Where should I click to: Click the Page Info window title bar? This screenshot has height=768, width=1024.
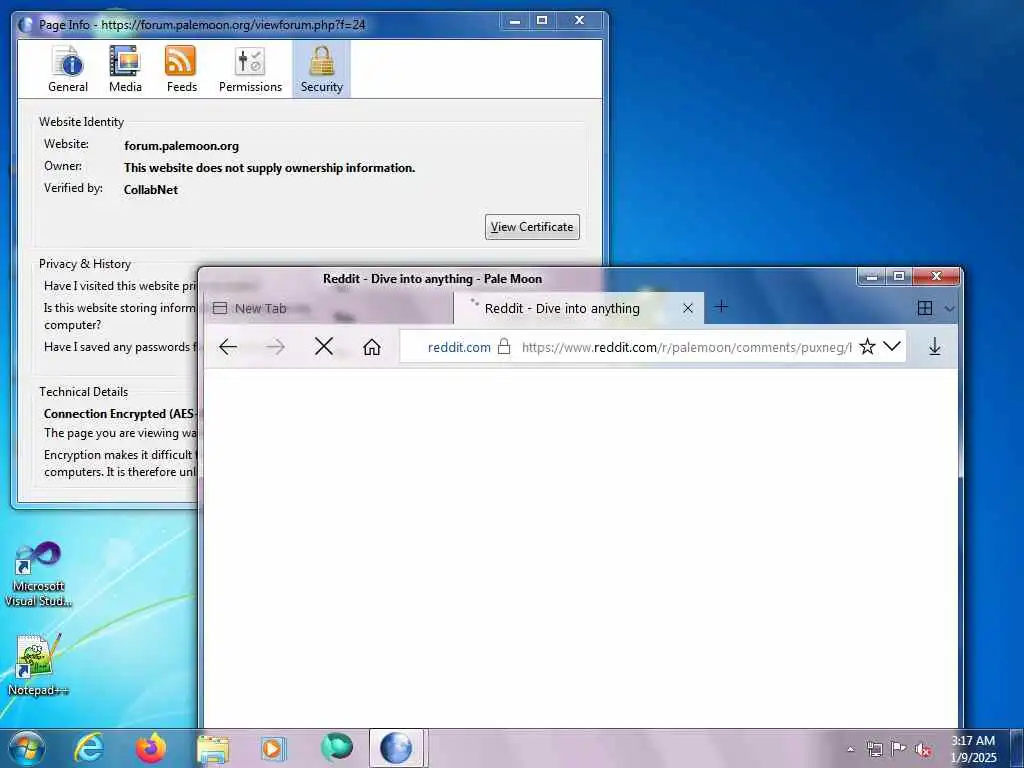point(261,24)
